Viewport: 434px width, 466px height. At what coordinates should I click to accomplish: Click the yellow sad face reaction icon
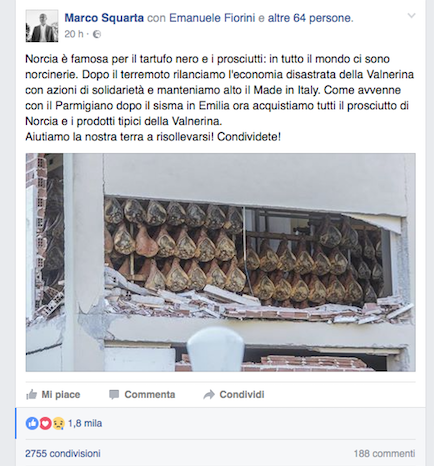point(58,423)
